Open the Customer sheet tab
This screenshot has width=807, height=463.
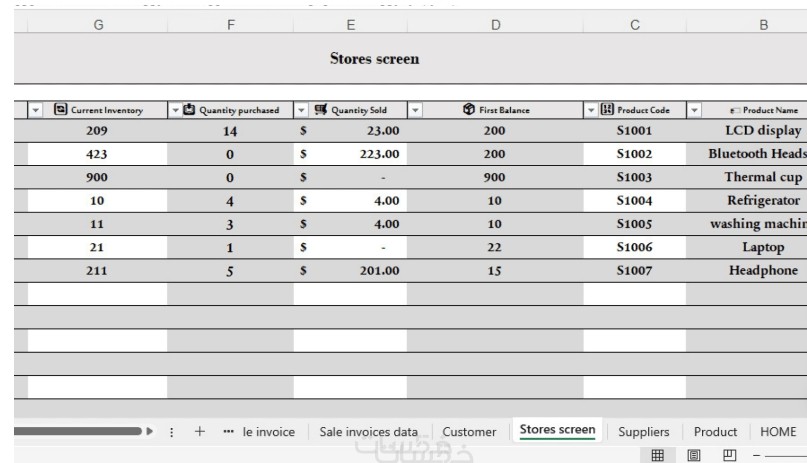tap(469, 432)
